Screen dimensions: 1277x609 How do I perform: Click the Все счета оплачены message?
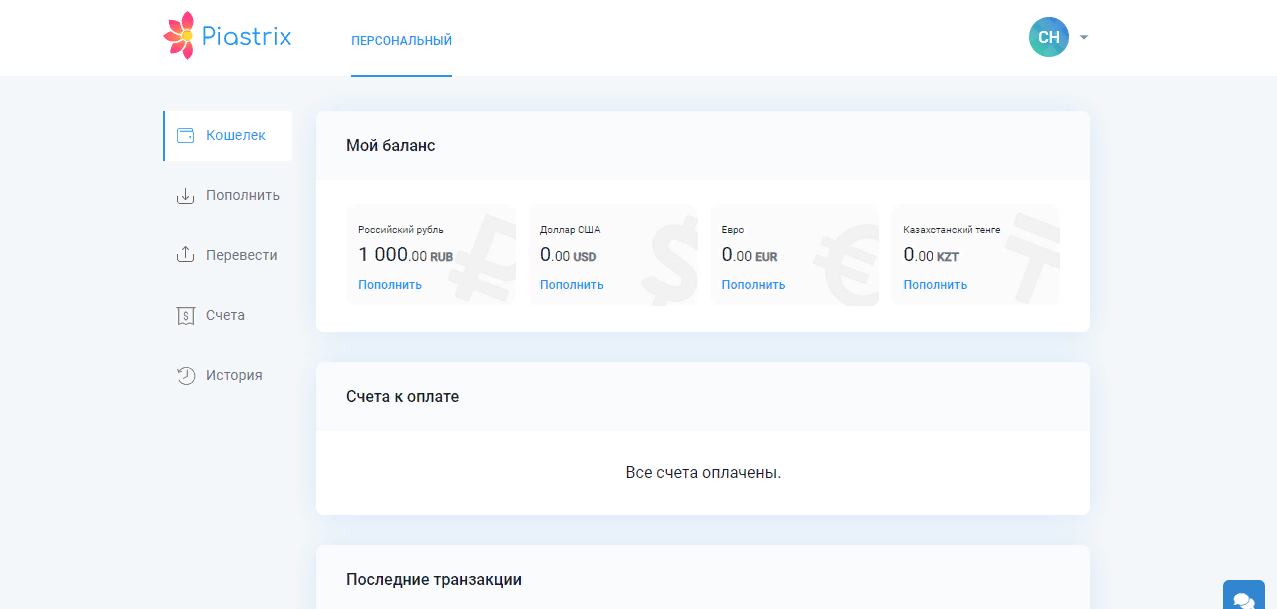click(x=703, y=472)
